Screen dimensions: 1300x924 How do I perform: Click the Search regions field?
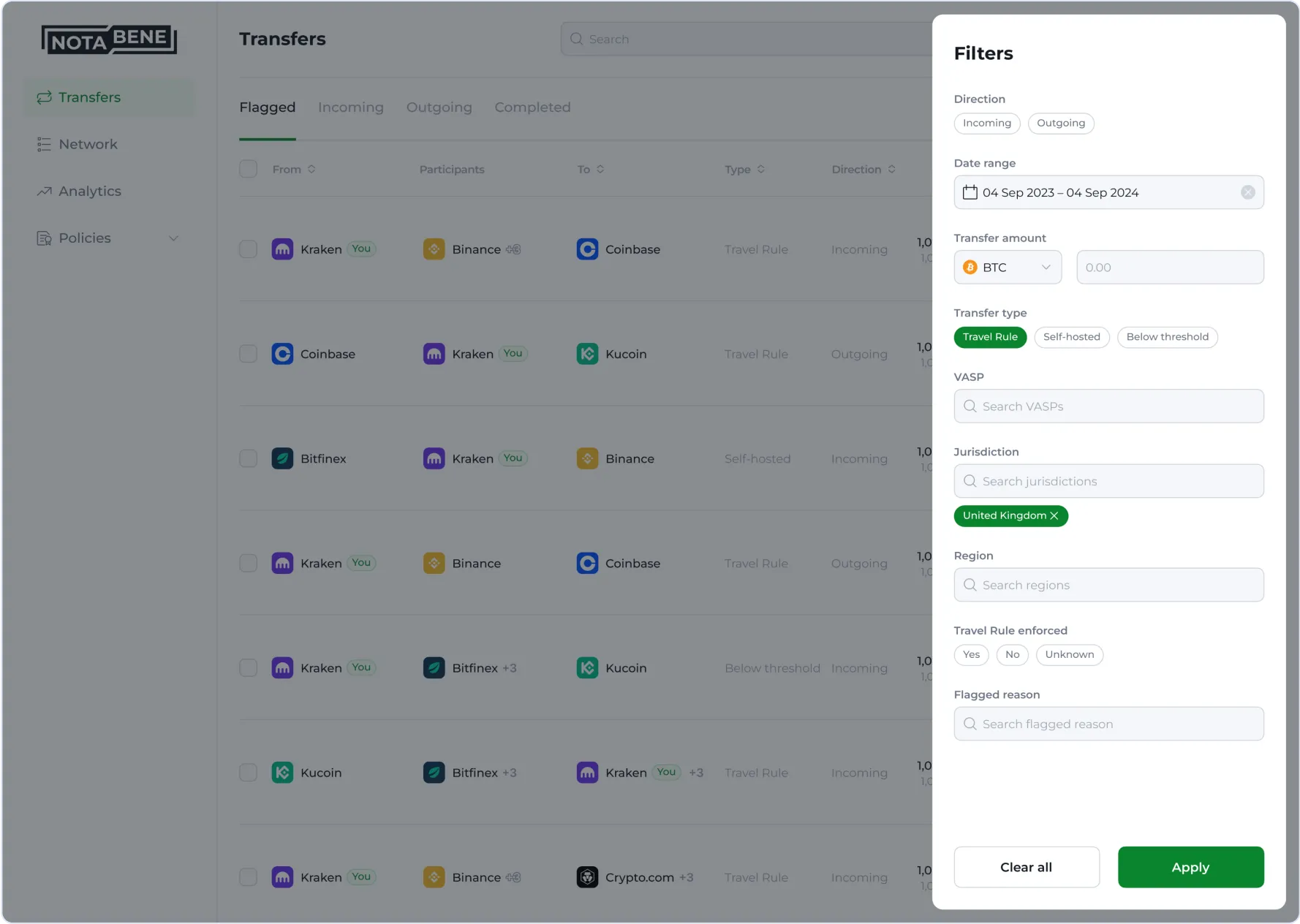click(x=1108, y=585)
